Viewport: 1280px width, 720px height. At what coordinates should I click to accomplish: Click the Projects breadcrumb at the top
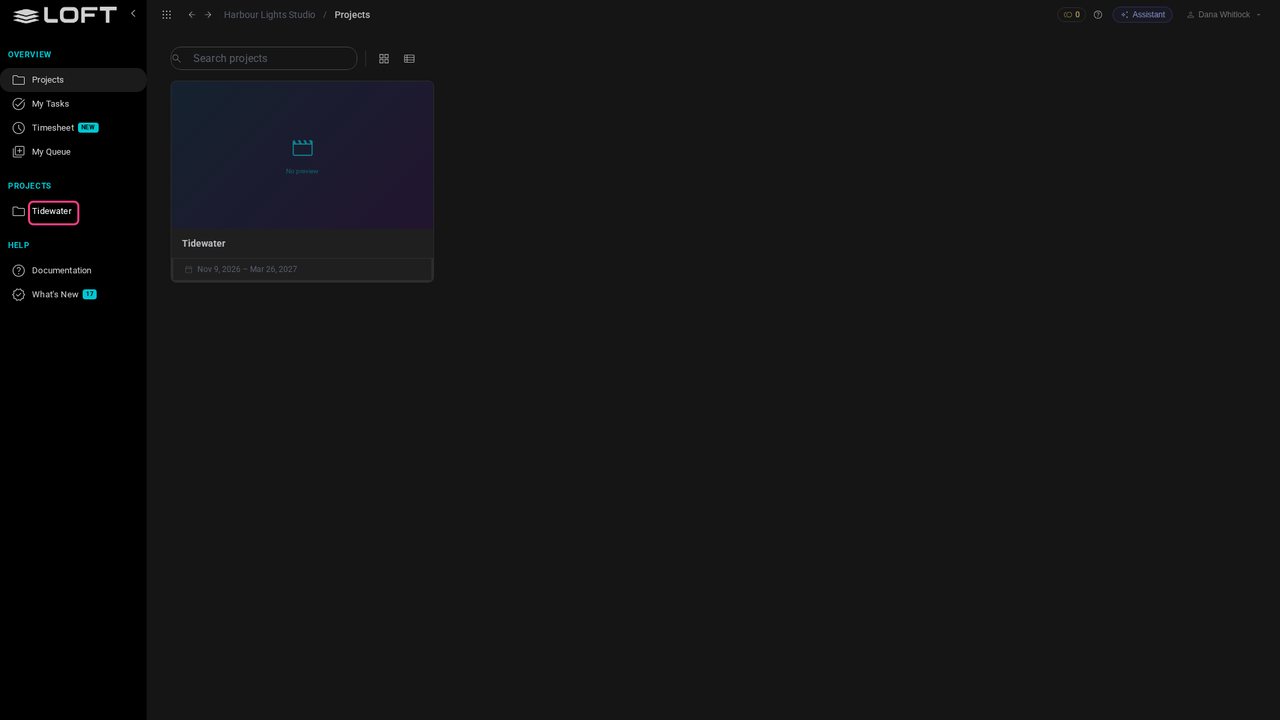(x=352, y=15)
